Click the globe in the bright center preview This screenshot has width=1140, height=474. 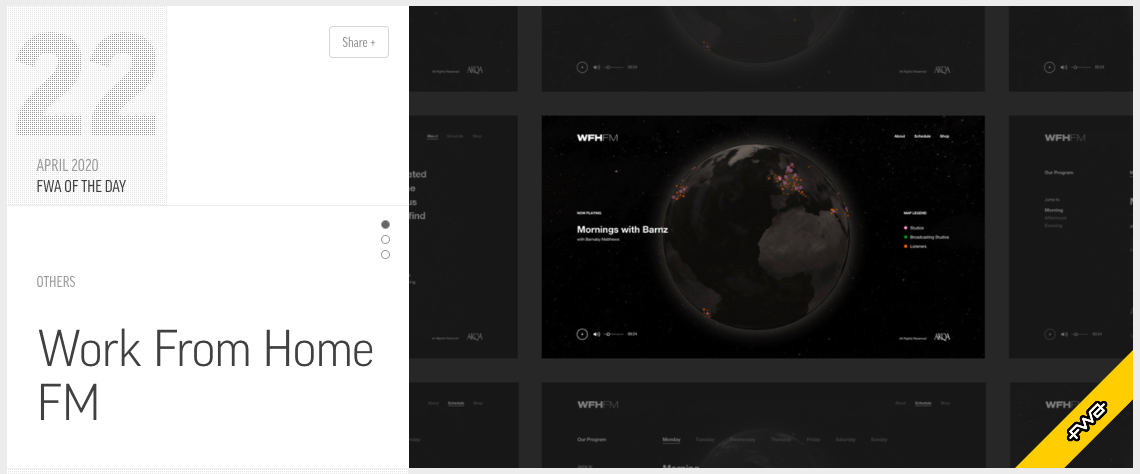[x=756, y=237]
